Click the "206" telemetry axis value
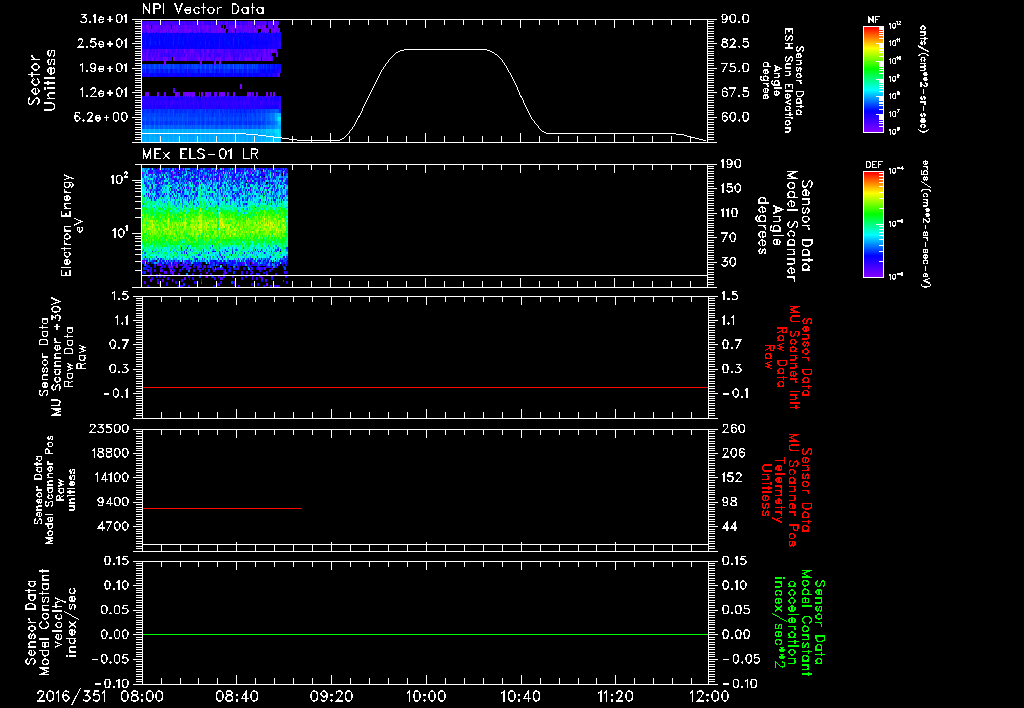The image size is (1024, 708). tap(731, 453)
